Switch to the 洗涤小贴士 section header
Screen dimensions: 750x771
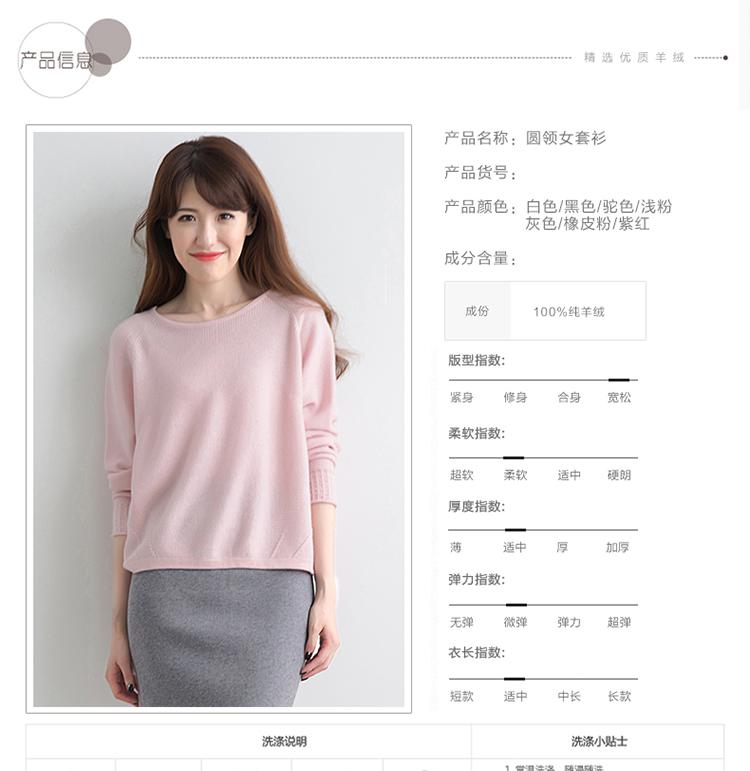click(599, 741)
